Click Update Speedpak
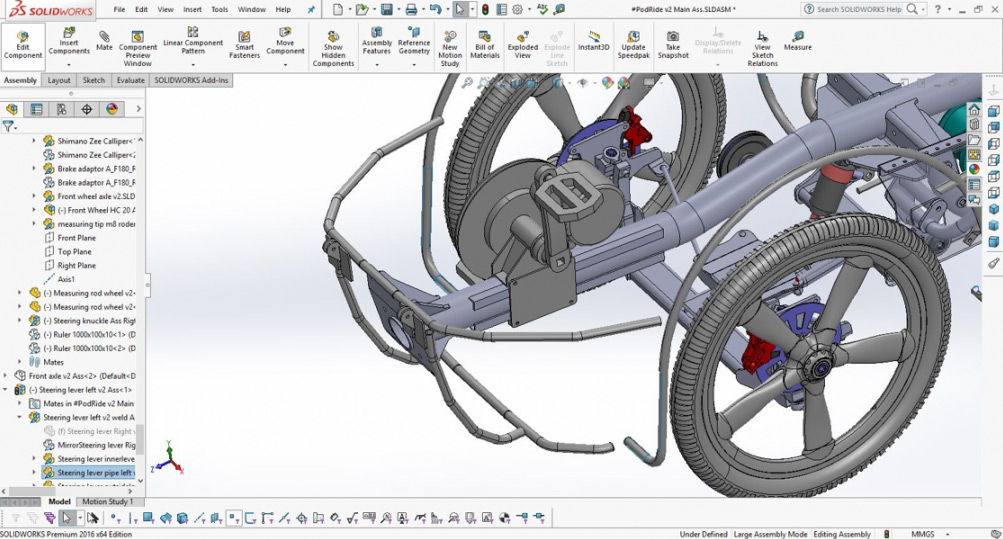Image resolution: width=1003 pixels, height=539 pixels. [633, 45]
